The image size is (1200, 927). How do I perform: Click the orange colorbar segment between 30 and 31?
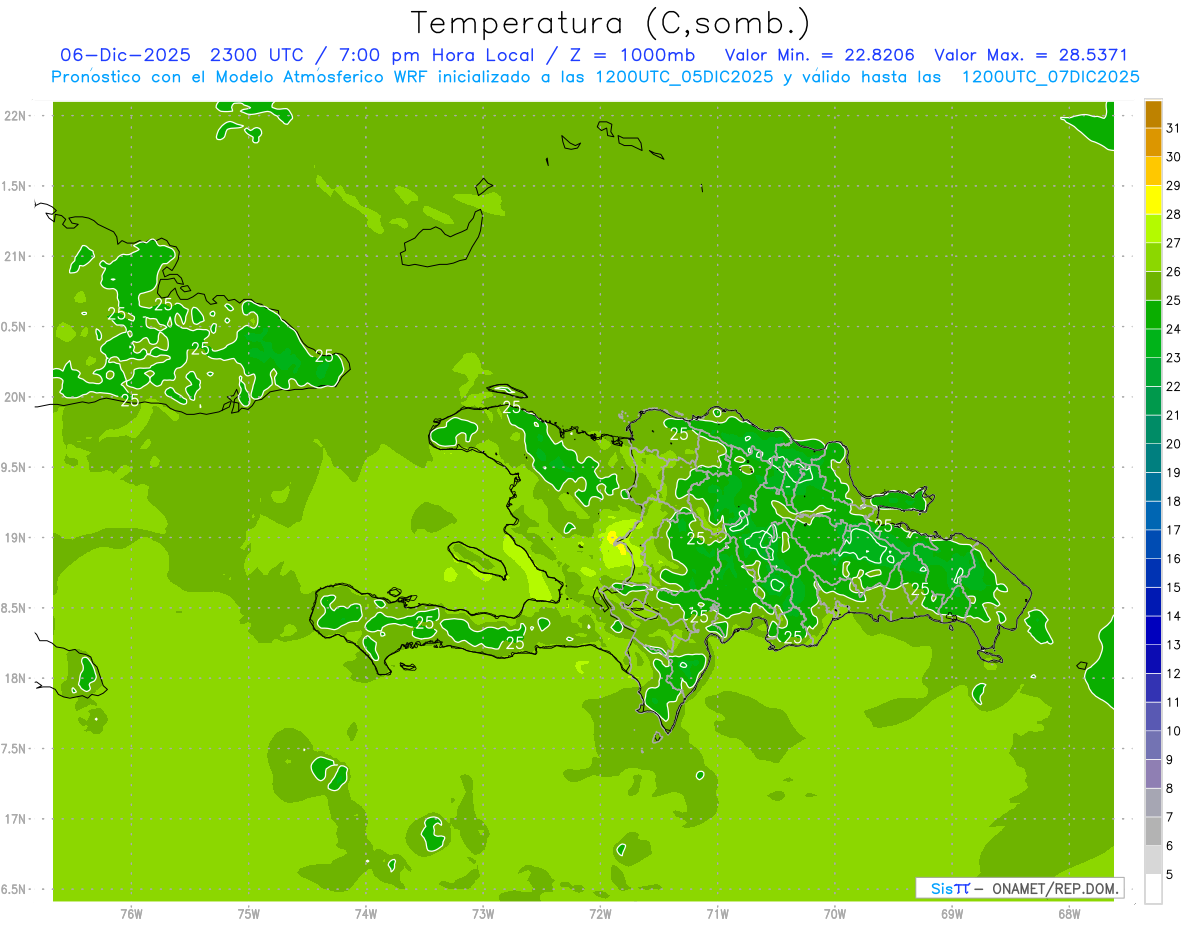point(1153,143)
